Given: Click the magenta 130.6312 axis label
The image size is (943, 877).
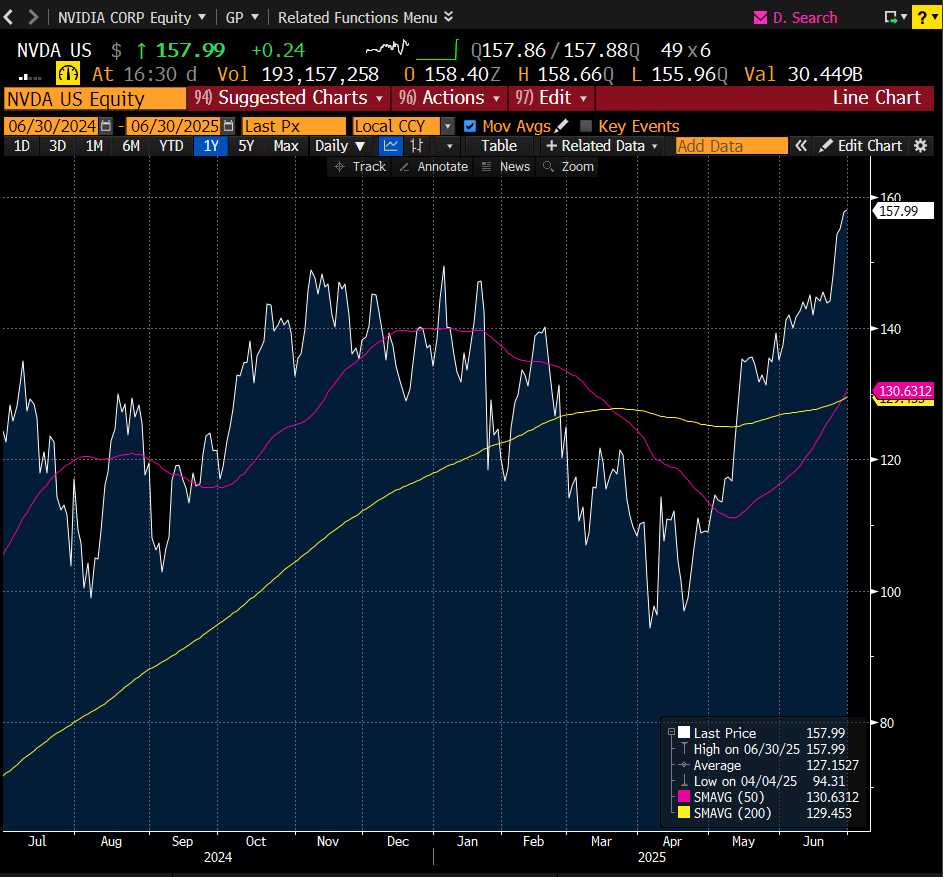Looking at the screenshot, I should 903,391.
